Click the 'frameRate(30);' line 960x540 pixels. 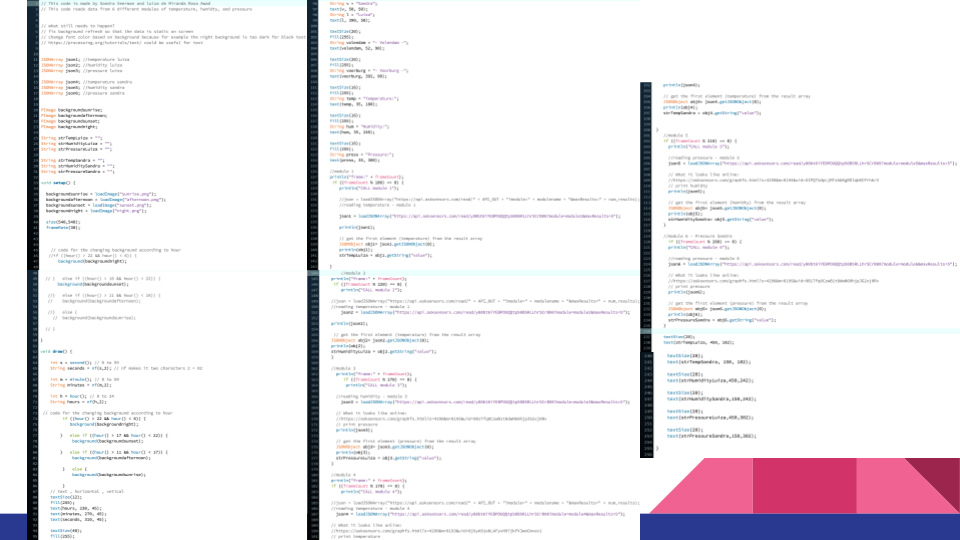(62, 228)
